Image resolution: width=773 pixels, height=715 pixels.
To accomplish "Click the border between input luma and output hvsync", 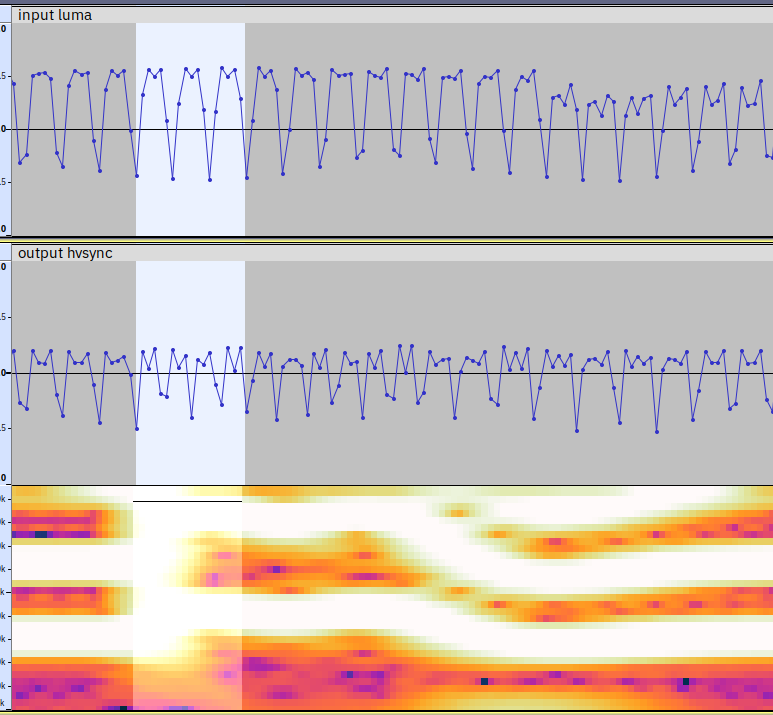I will tap(390, 239).
